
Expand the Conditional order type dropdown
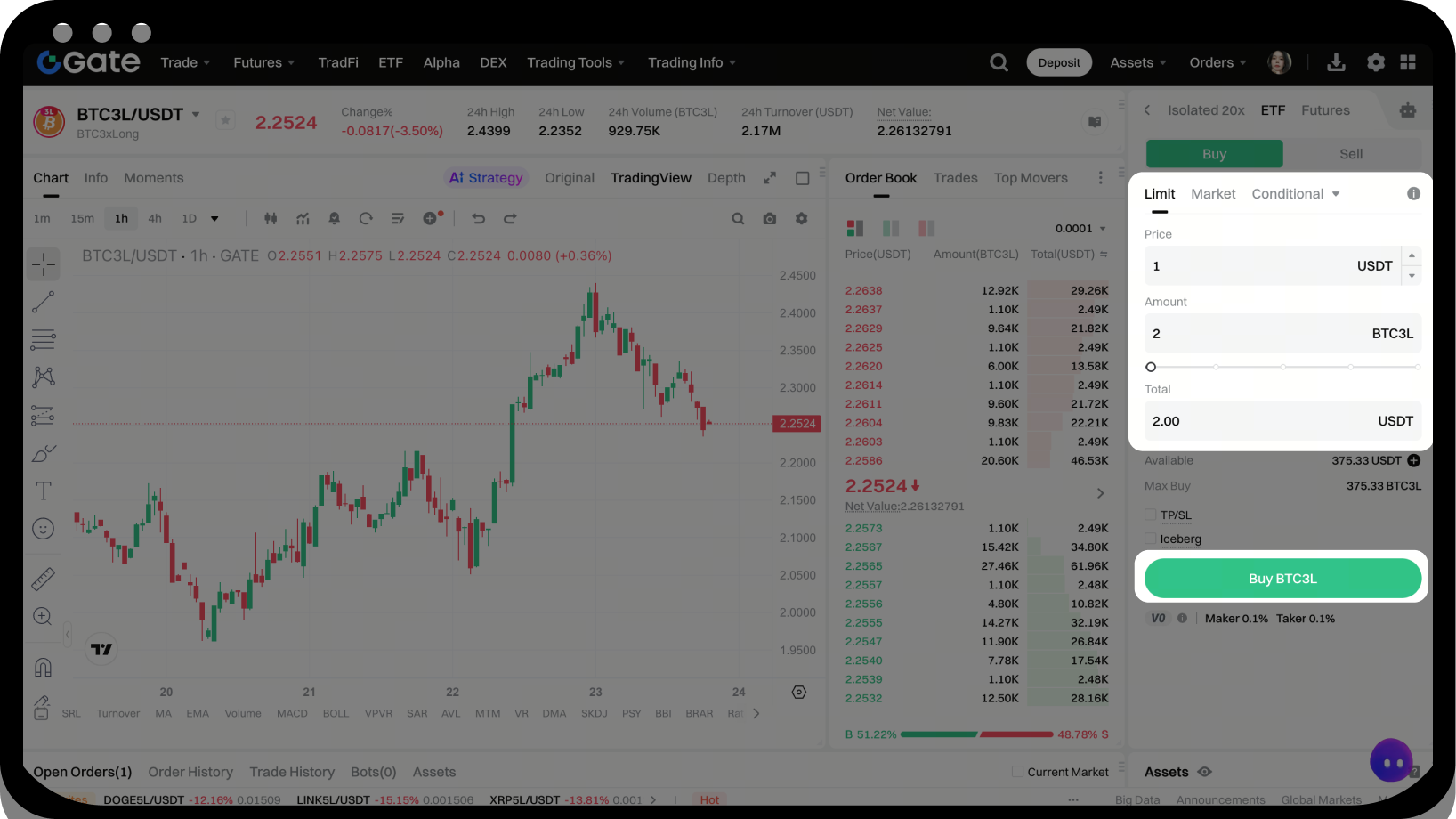coord(1296,194)
